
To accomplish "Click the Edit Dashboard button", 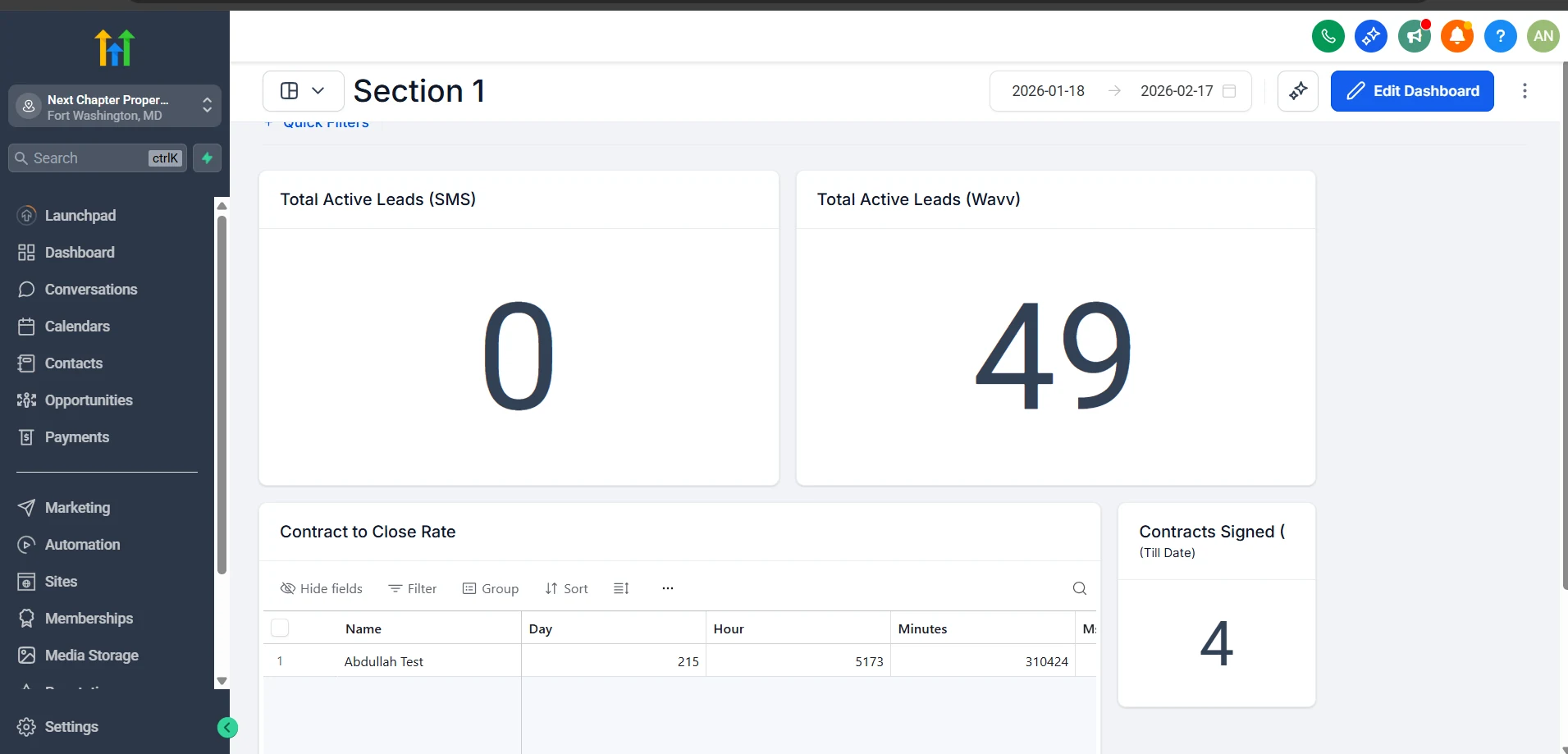I will click(x=1412, y=91).
